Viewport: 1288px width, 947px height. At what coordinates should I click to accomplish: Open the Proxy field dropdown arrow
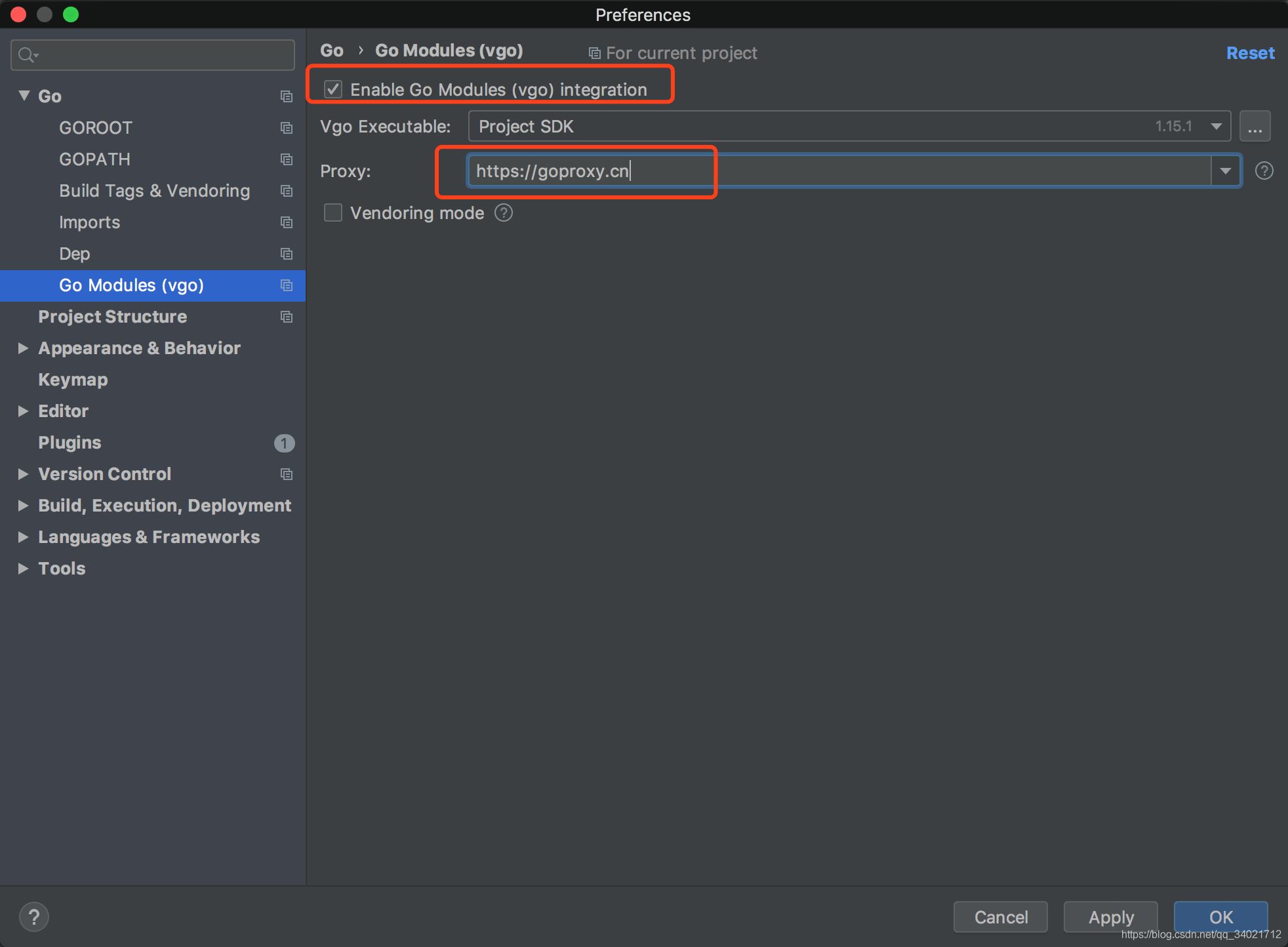point(1225,171)
